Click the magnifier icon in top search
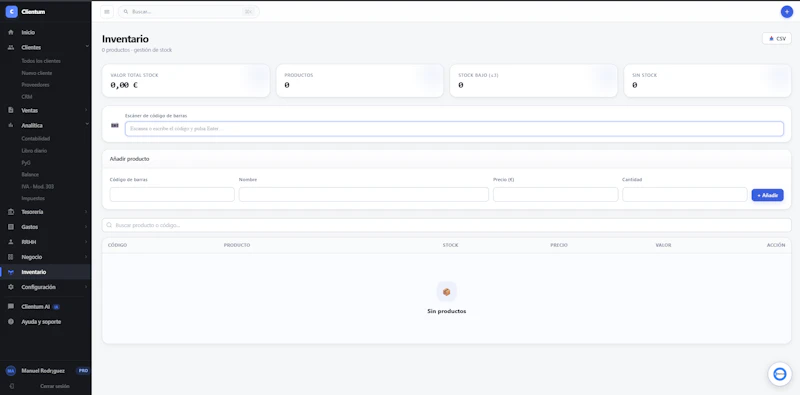 point(126,12)
